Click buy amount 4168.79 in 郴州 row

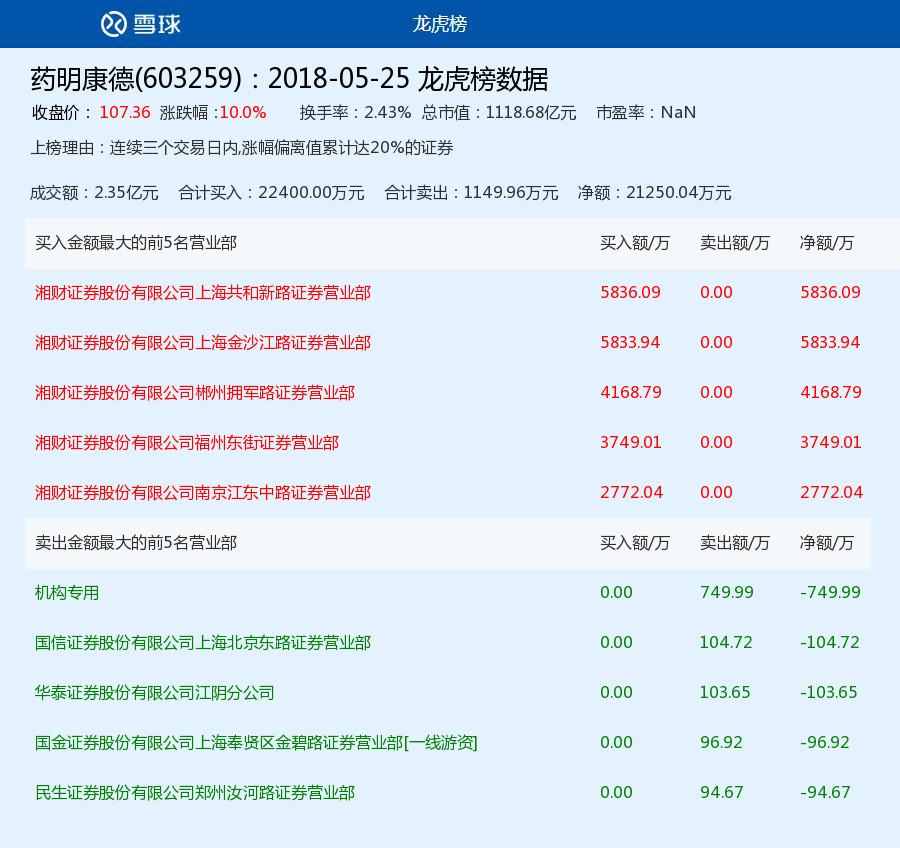tap(631, 392)
